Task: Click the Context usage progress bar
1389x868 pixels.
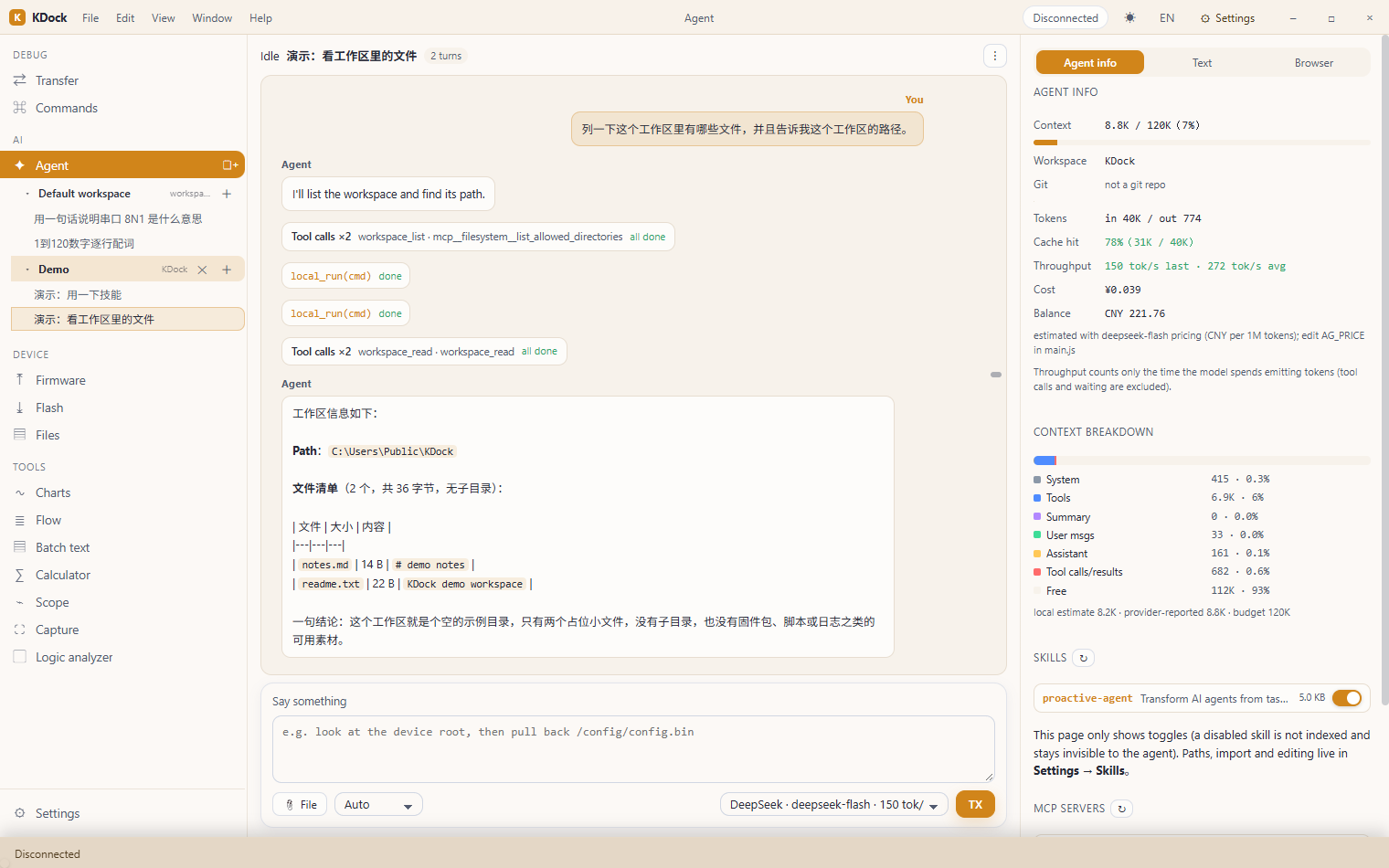Action: pyautogui.click(x=1202, y=143)
